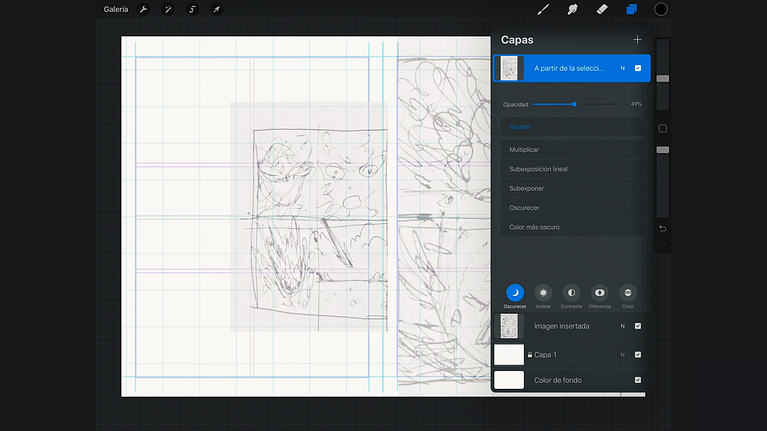Uncheck Color de fondo visibility

click(x=638, y=380)
